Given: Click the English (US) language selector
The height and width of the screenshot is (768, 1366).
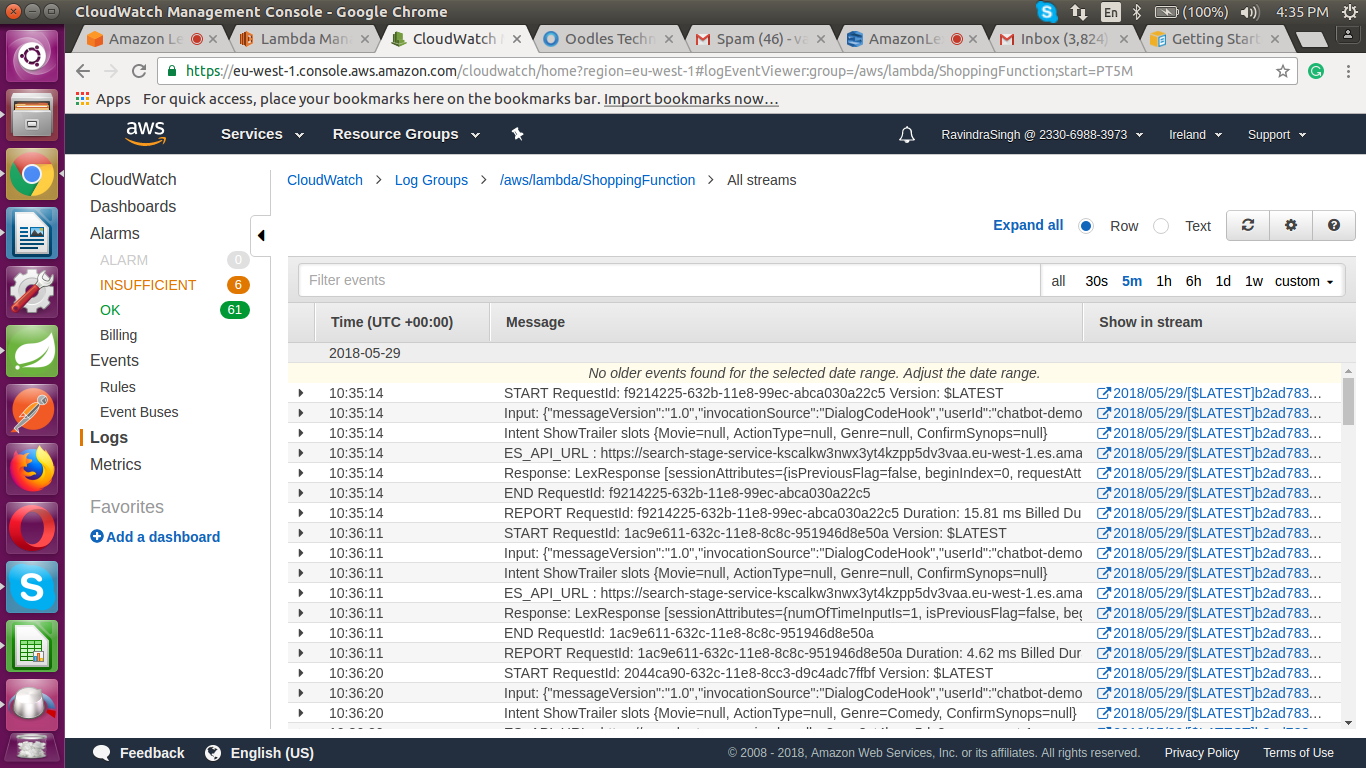Looking at the screenshot, I should (x=259, y=753).
